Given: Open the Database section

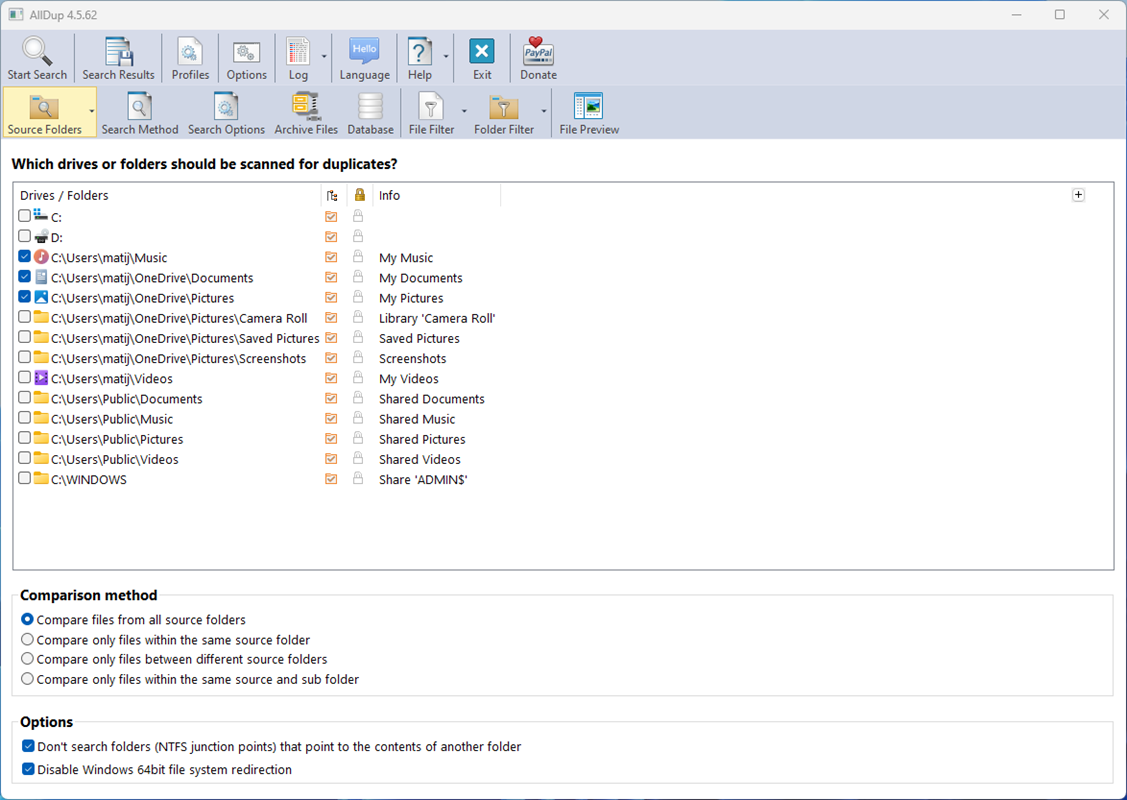Looking at the screenshot, I should click(370, 112).
